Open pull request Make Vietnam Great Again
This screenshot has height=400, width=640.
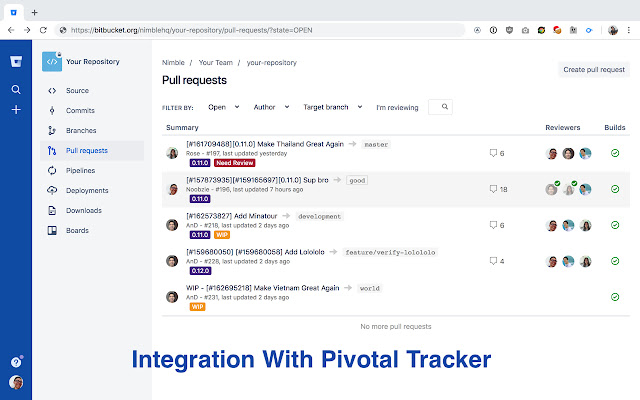tap(262, 288)
